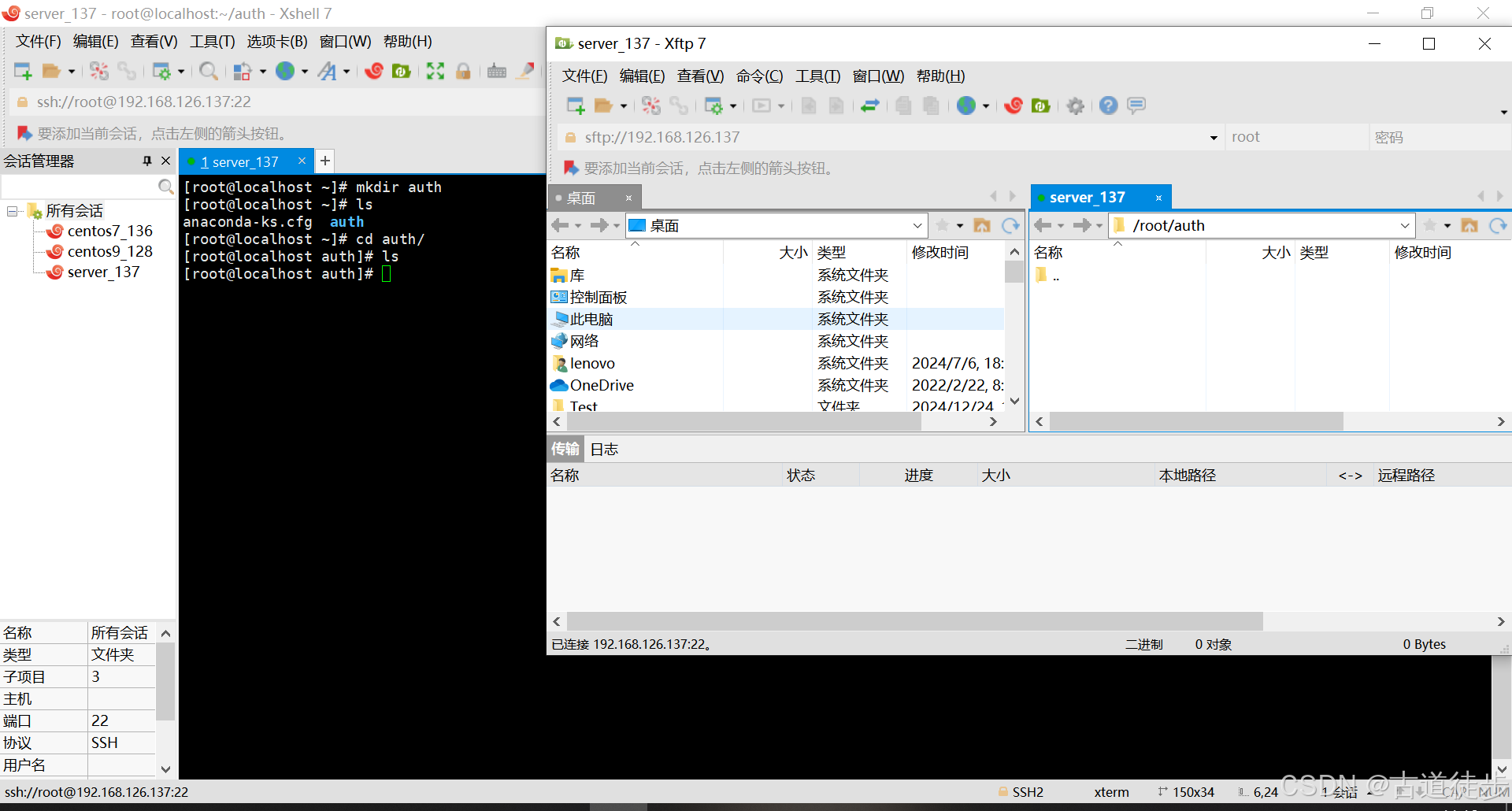Screen dimensions: 1512x811
Task: Click the new session icon in Xftp toolbar
Action: [576, 106]
